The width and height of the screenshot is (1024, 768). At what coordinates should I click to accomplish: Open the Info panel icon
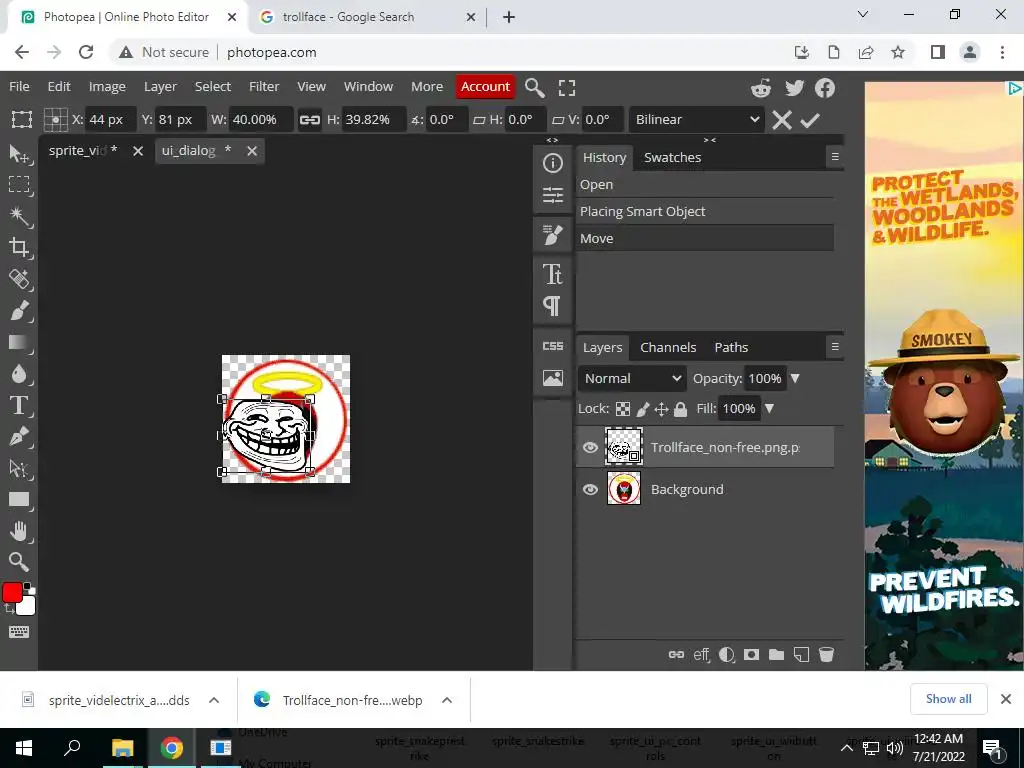(x=552, y=163)
